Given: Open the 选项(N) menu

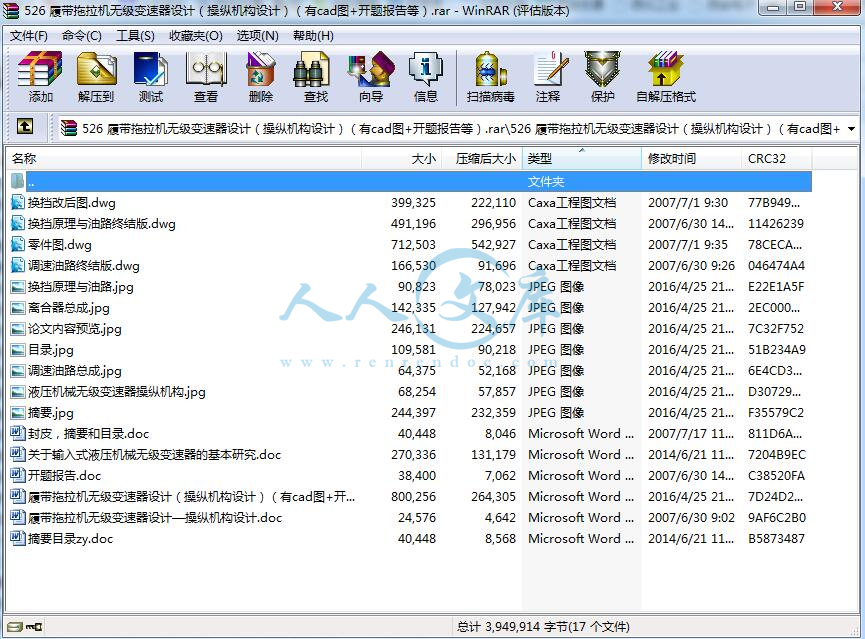Looking at the screenshot, I should coord(258,36).
